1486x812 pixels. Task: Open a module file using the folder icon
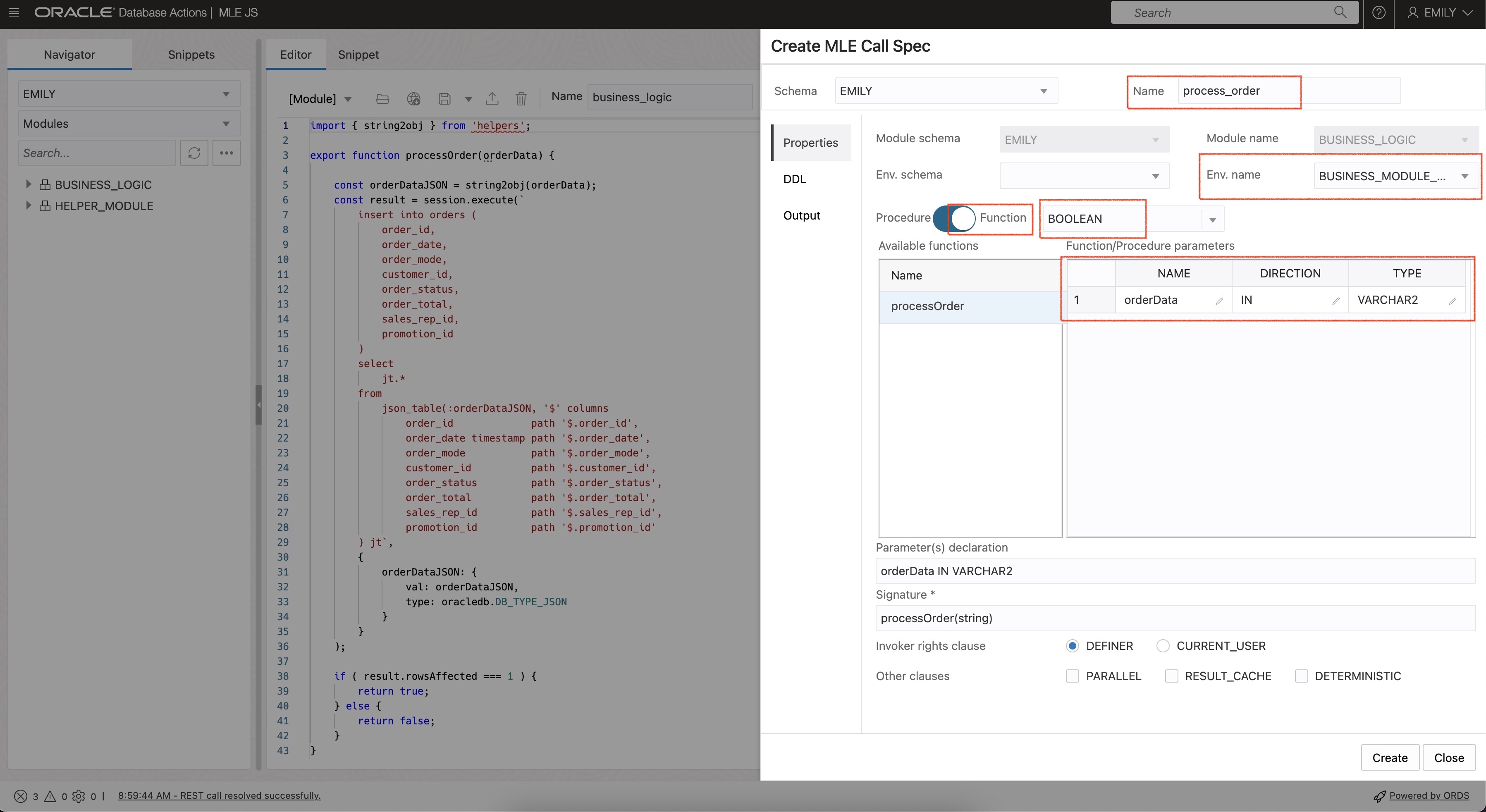382,99
